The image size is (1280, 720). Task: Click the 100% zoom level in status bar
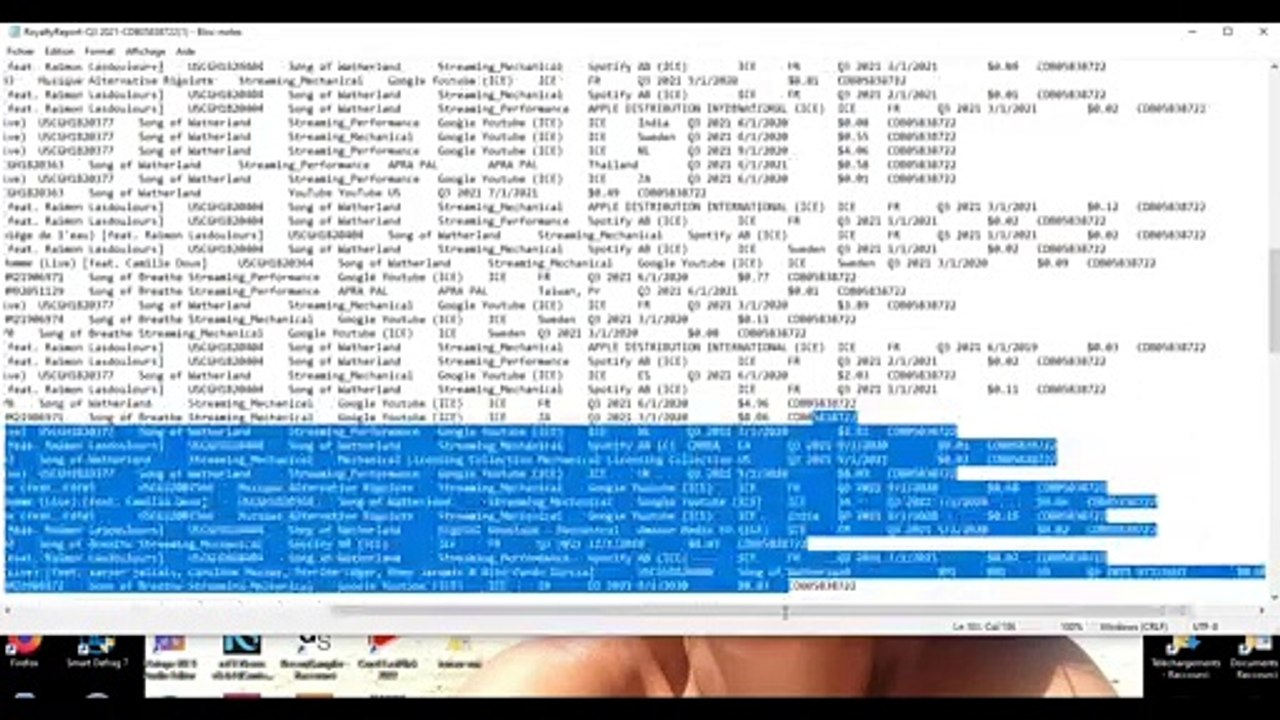coord(1071,627)
